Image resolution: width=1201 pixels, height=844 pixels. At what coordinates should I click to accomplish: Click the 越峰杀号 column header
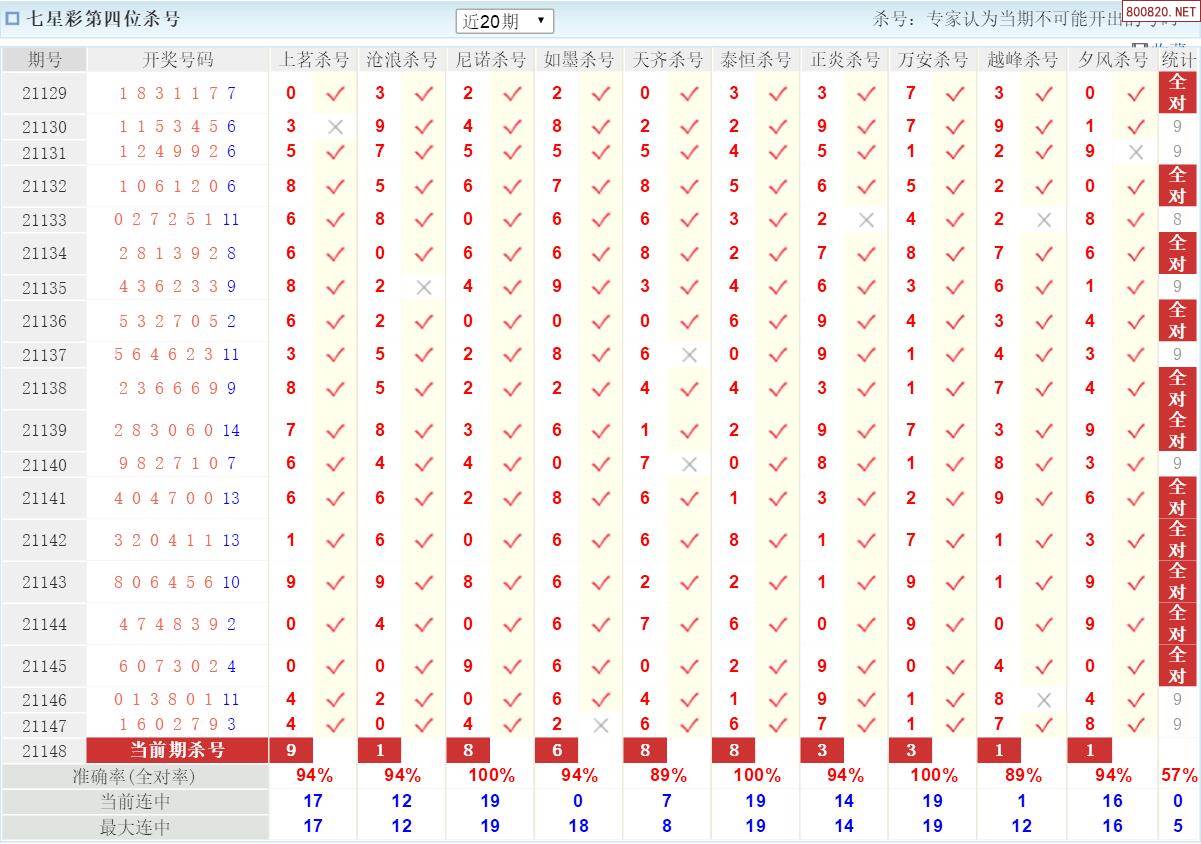tap(1022, 59)
